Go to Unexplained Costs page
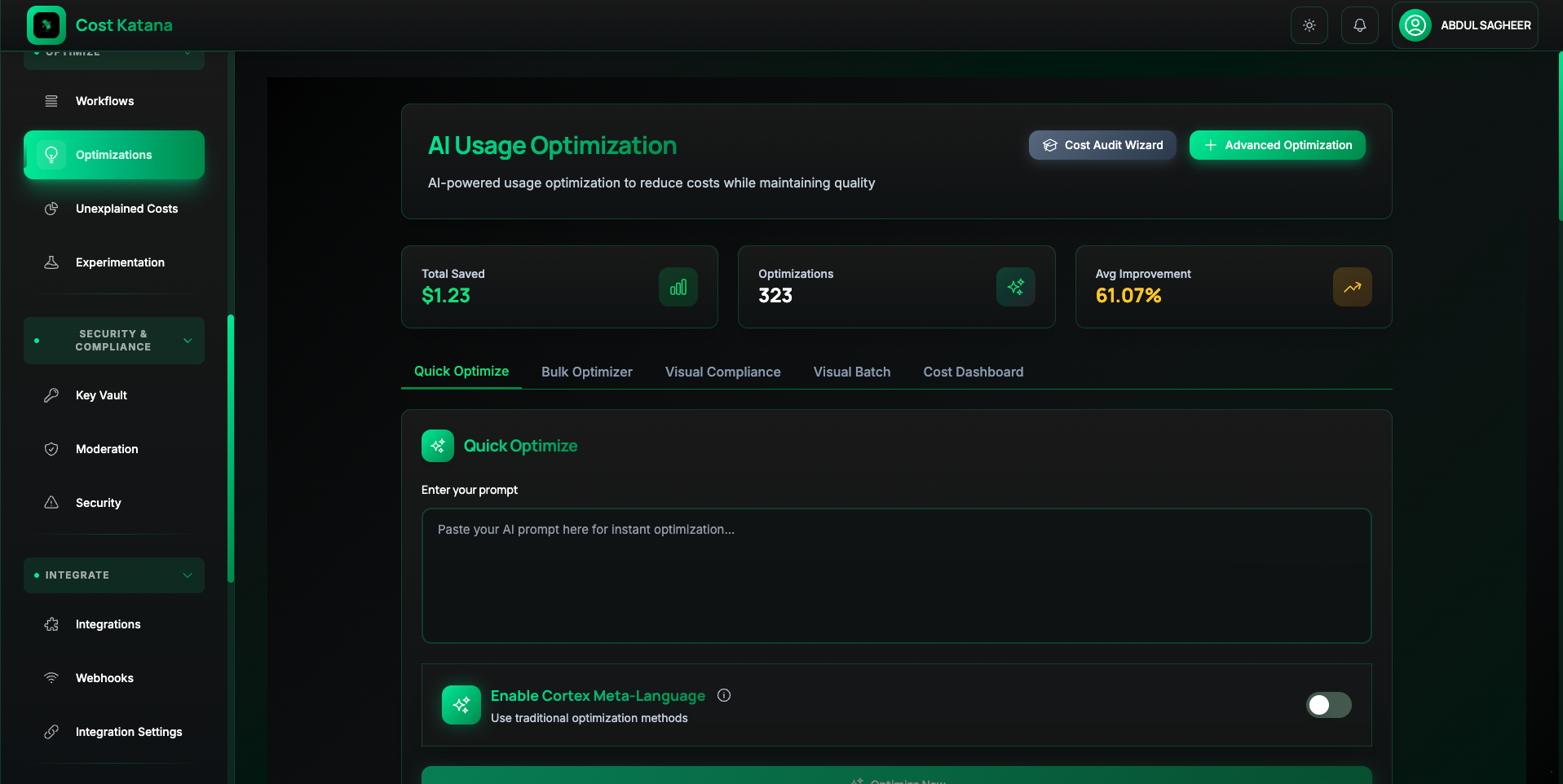This screenshot has width=1563, height=784. click(x=114, y=209)
